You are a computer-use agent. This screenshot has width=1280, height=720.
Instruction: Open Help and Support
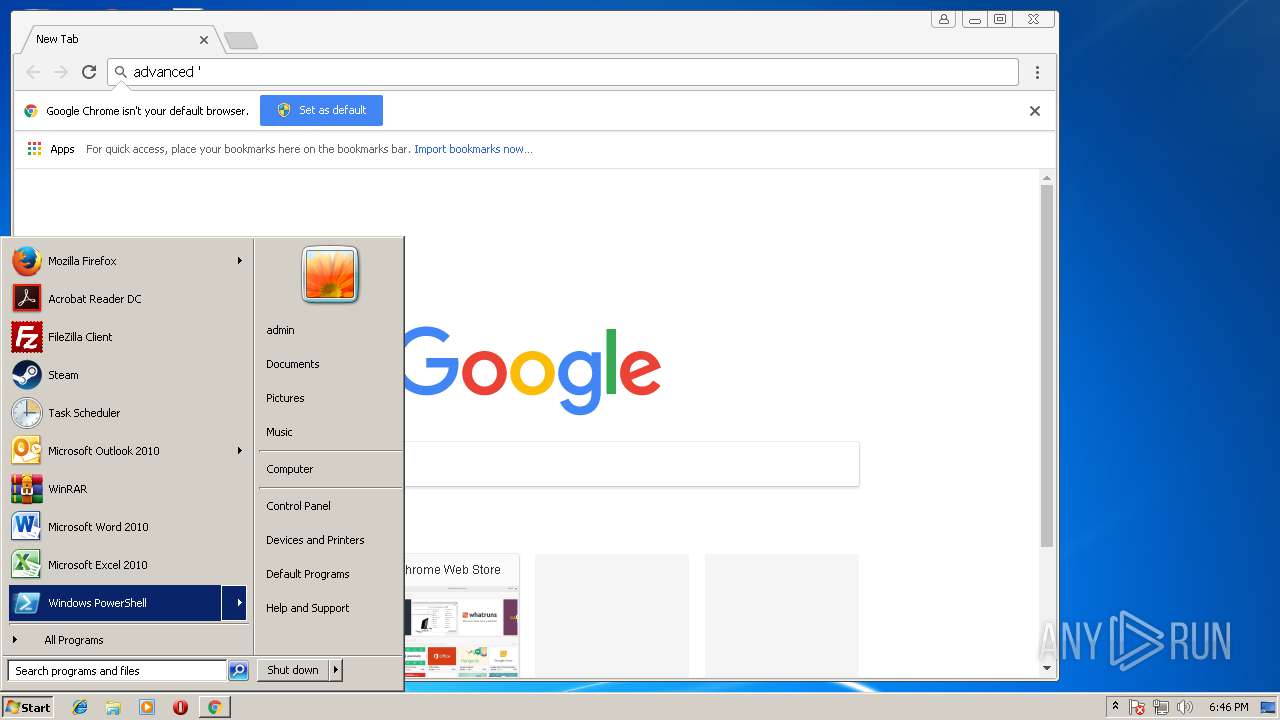[308, 608]
